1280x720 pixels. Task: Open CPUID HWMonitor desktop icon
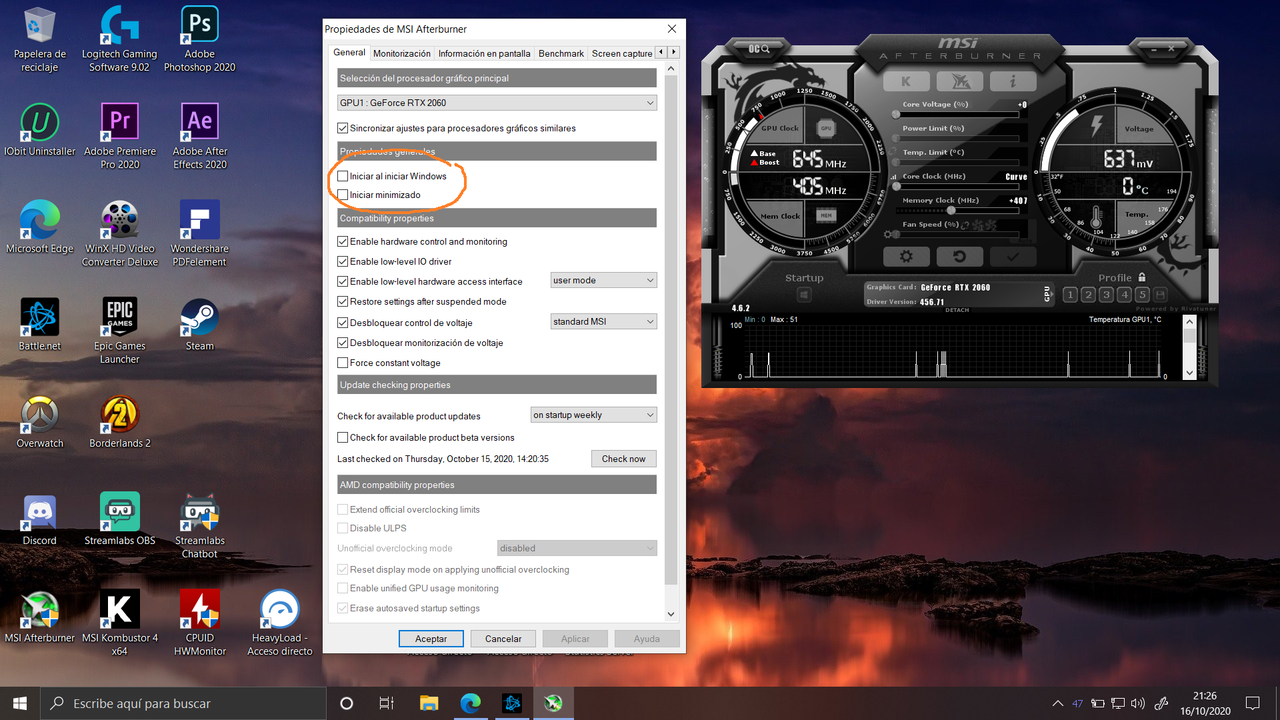[200, 623]
